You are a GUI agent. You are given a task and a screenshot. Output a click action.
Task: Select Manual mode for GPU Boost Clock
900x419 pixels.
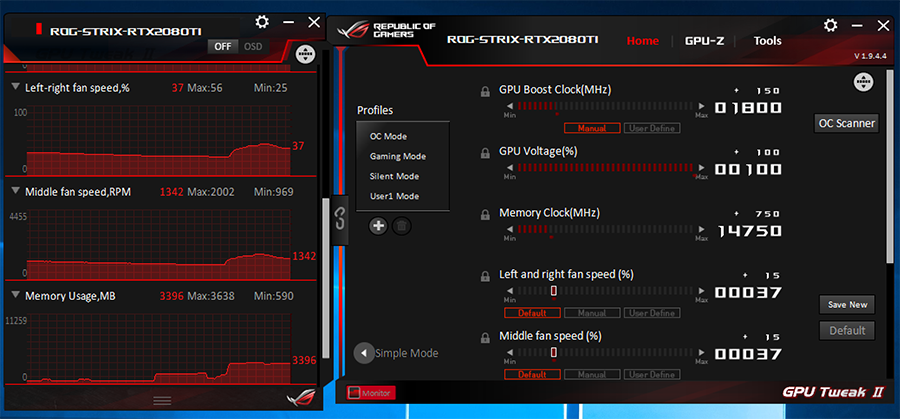coord(592,128)
